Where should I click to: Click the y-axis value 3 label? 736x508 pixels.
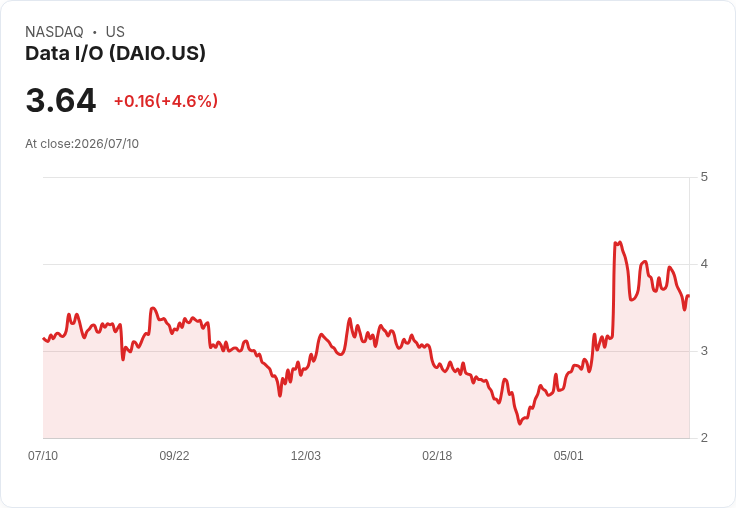[704, 351]
